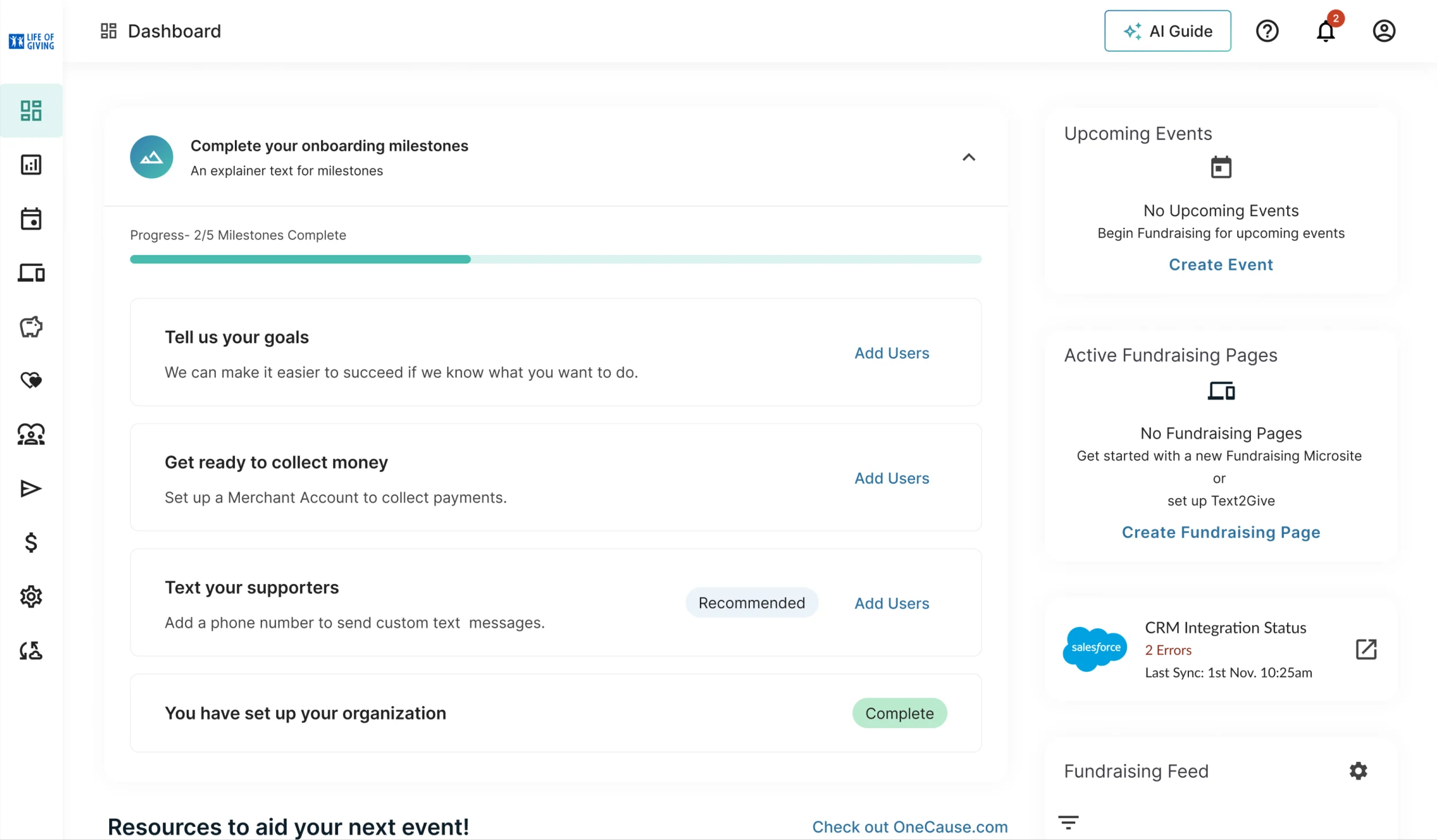Click Add Users for Tell us your goals
Viewport: 1437px width, 840px height.
point(892,353)
